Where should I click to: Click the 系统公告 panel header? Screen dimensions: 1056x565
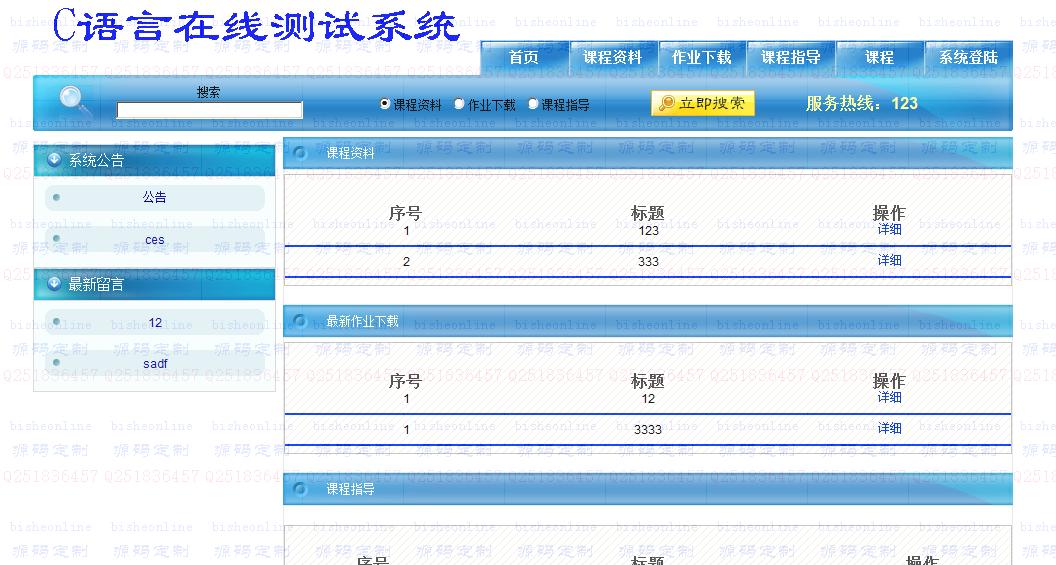[154, 160]
